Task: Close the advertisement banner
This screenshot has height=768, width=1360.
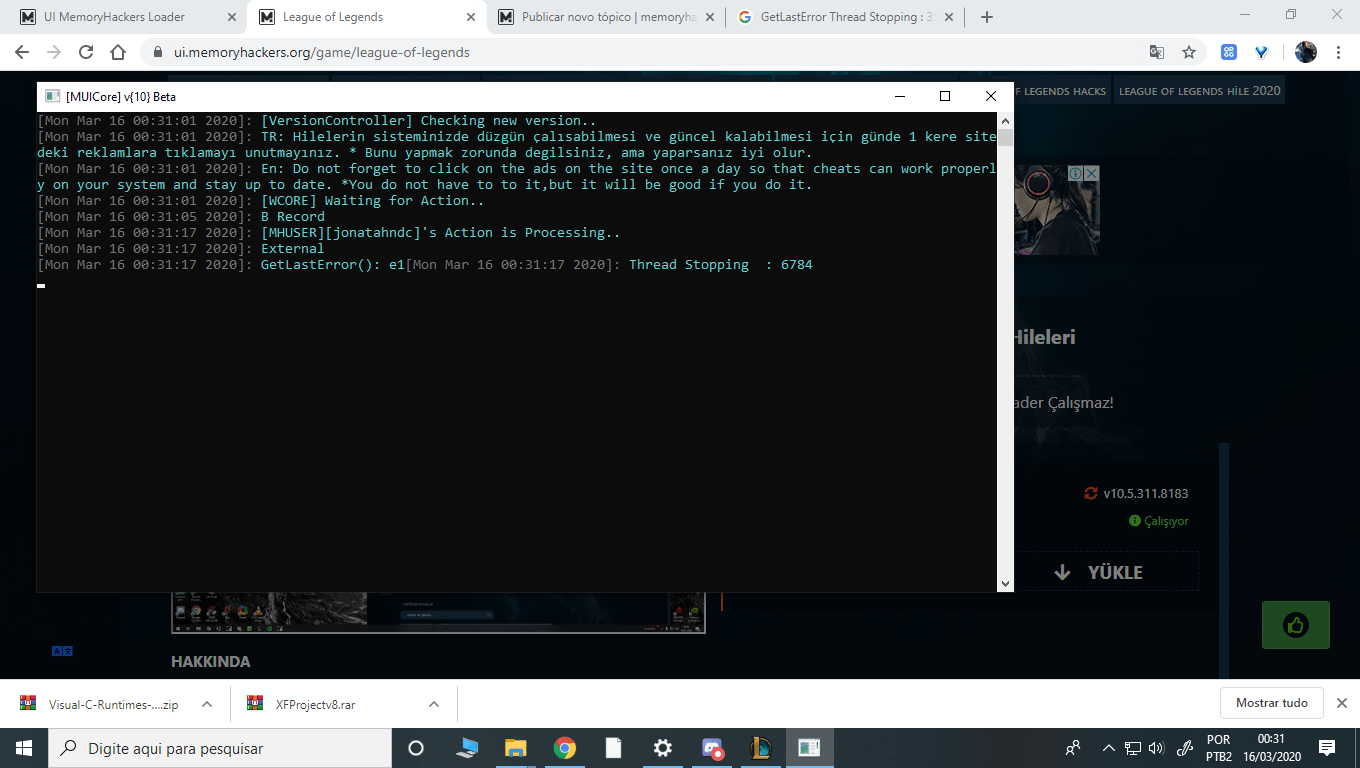Action: [1092, 173]
